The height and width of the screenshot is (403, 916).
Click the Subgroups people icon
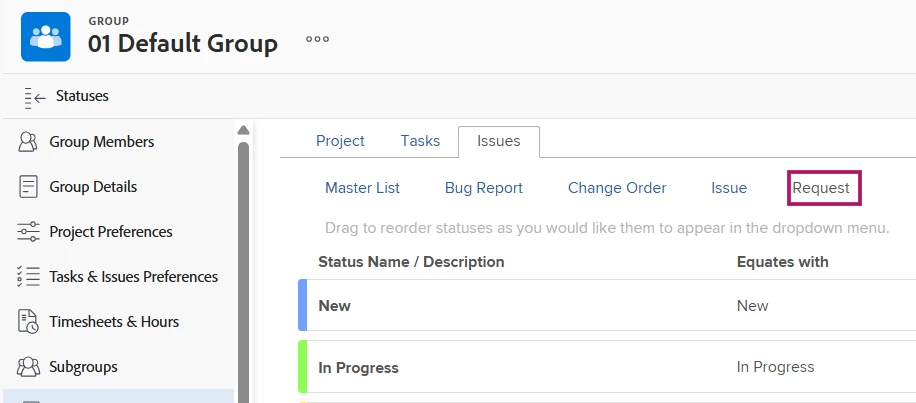coord(28,367)
